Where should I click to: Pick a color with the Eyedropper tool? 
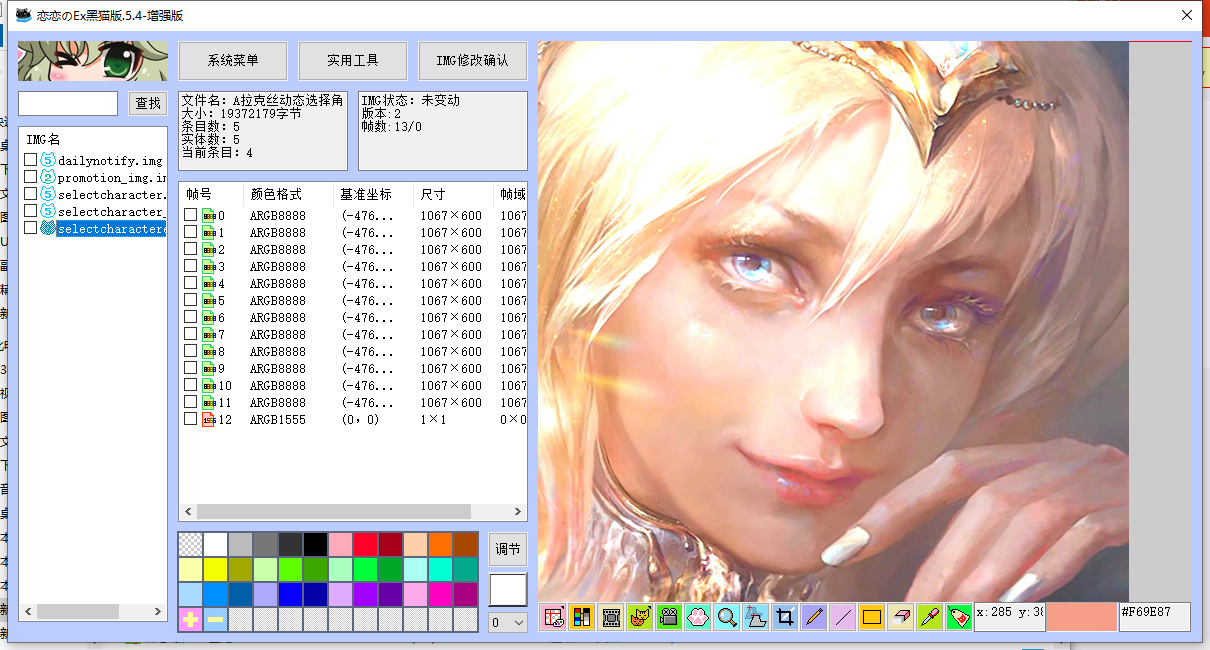pyautogui.click(x=927, y=617)
